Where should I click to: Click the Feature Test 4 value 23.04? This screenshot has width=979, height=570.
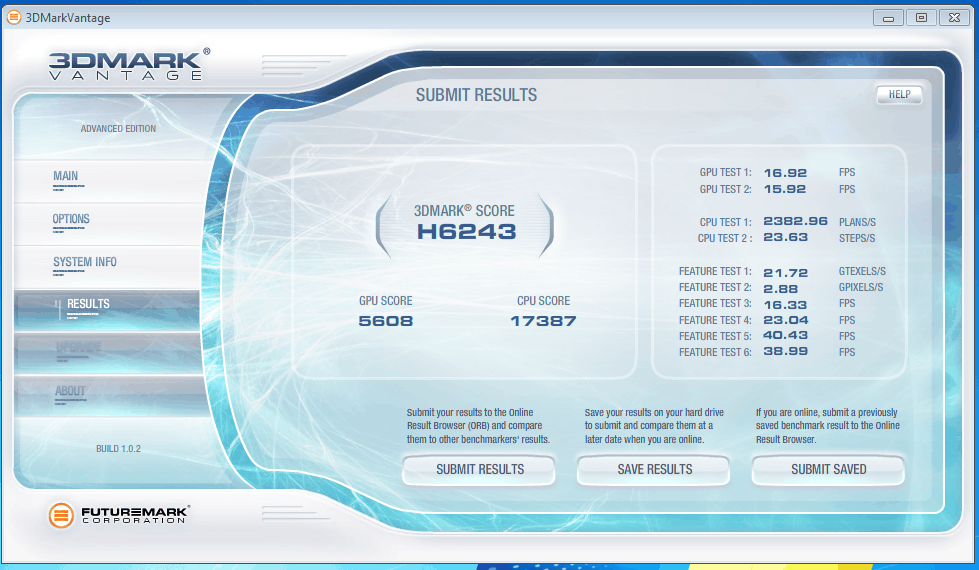(785, 320)
